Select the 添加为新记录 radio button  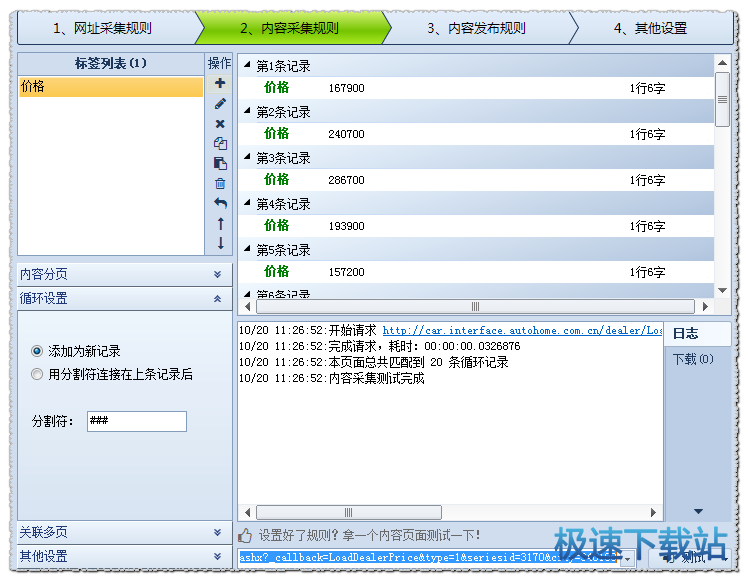pos(38,351)
